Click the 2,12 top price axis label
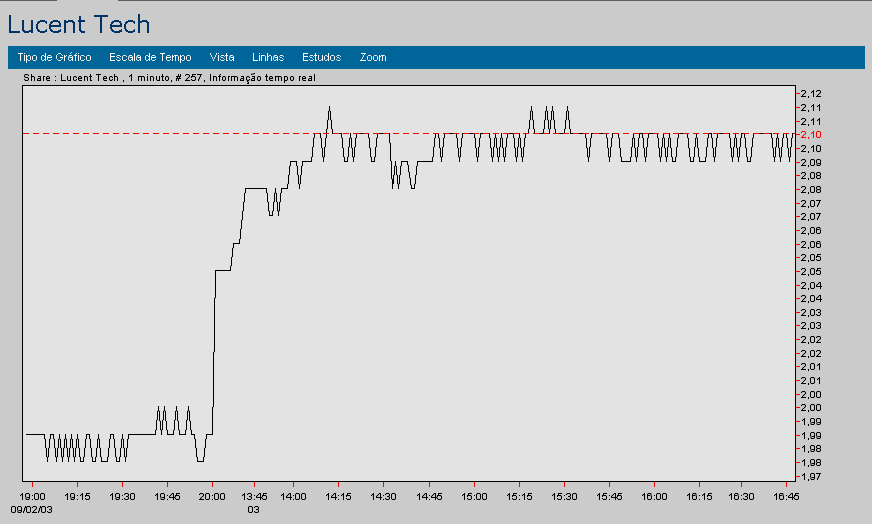Image resolution: width=872 pixels, height=524 pixels. 811,93
